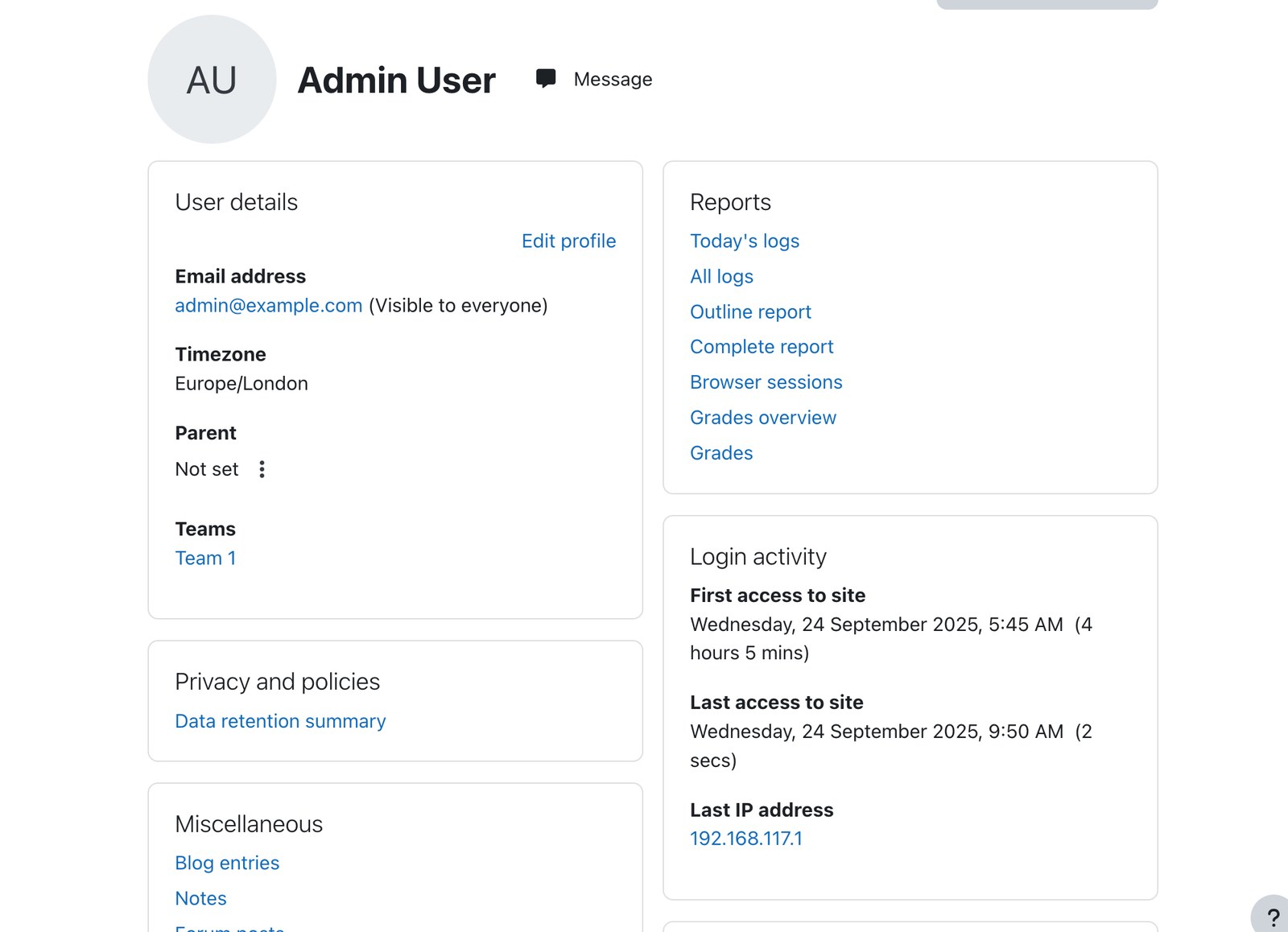Click the last IP address 192.168.117.1
This screenshot has height=932, width=1288.
coord(746,838)
